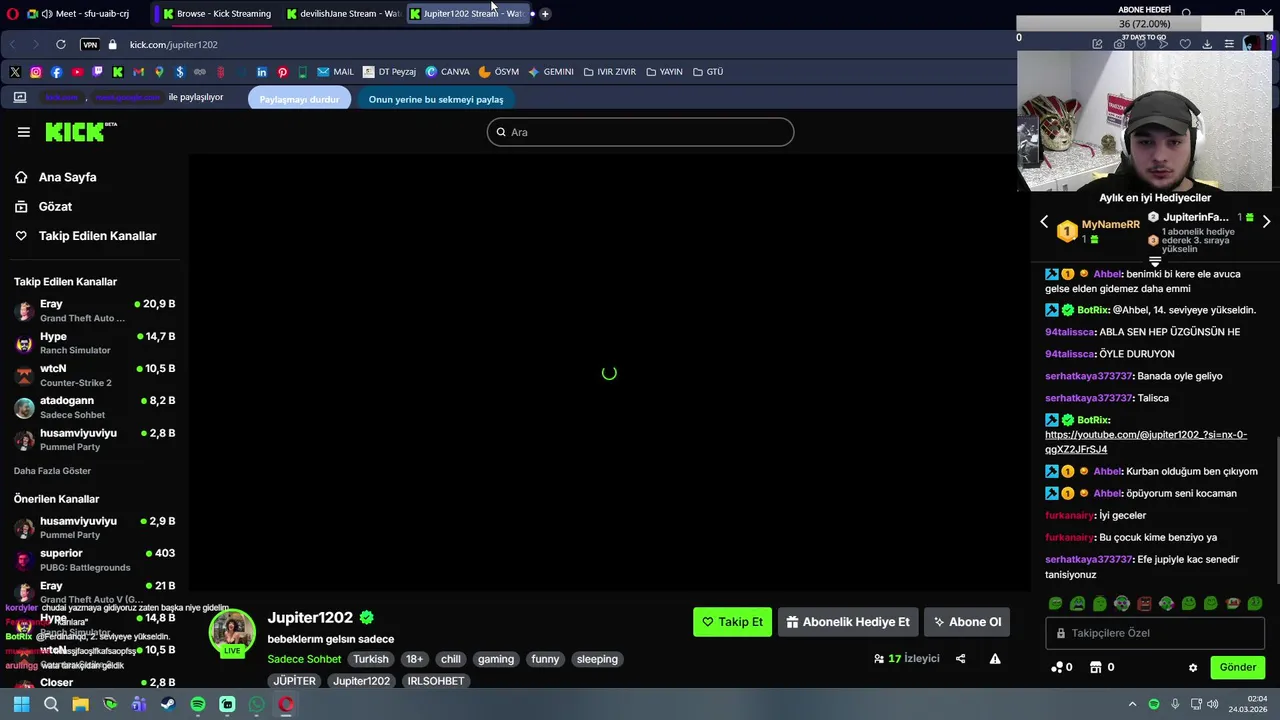Report stream with warning triangle icon
1280x720 pixels.
(995, 659)
